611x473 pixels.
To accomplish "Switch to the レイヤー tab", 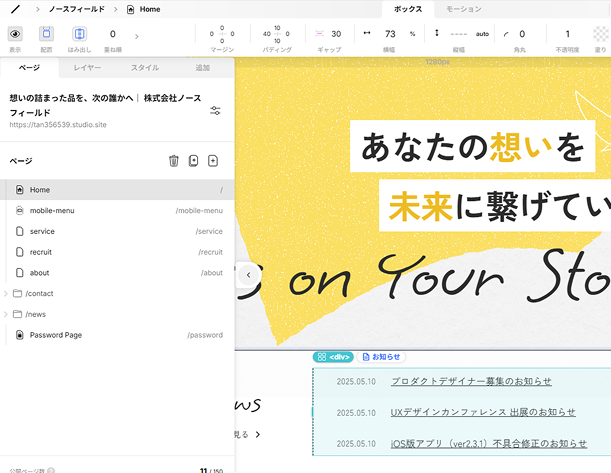I will (87, 68).
